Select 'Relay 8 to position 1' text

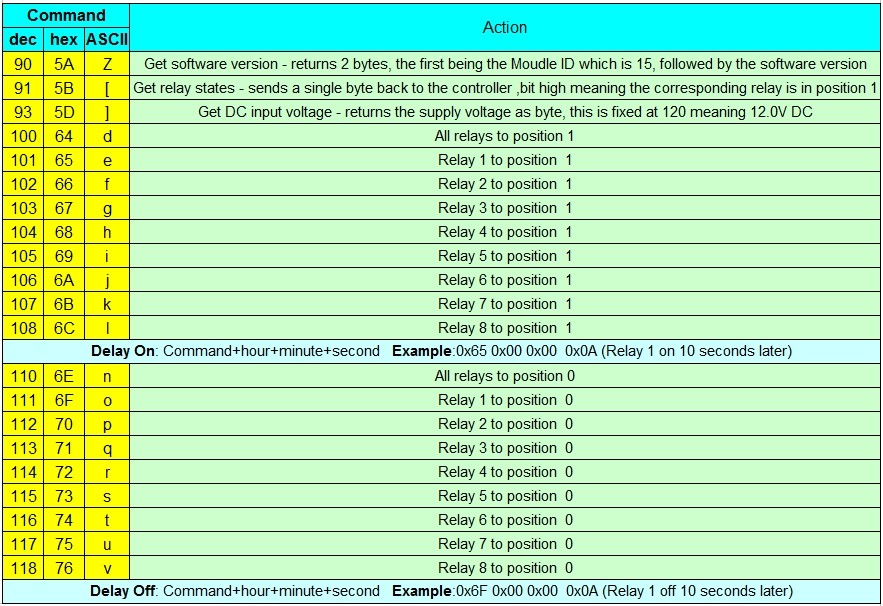505,328
